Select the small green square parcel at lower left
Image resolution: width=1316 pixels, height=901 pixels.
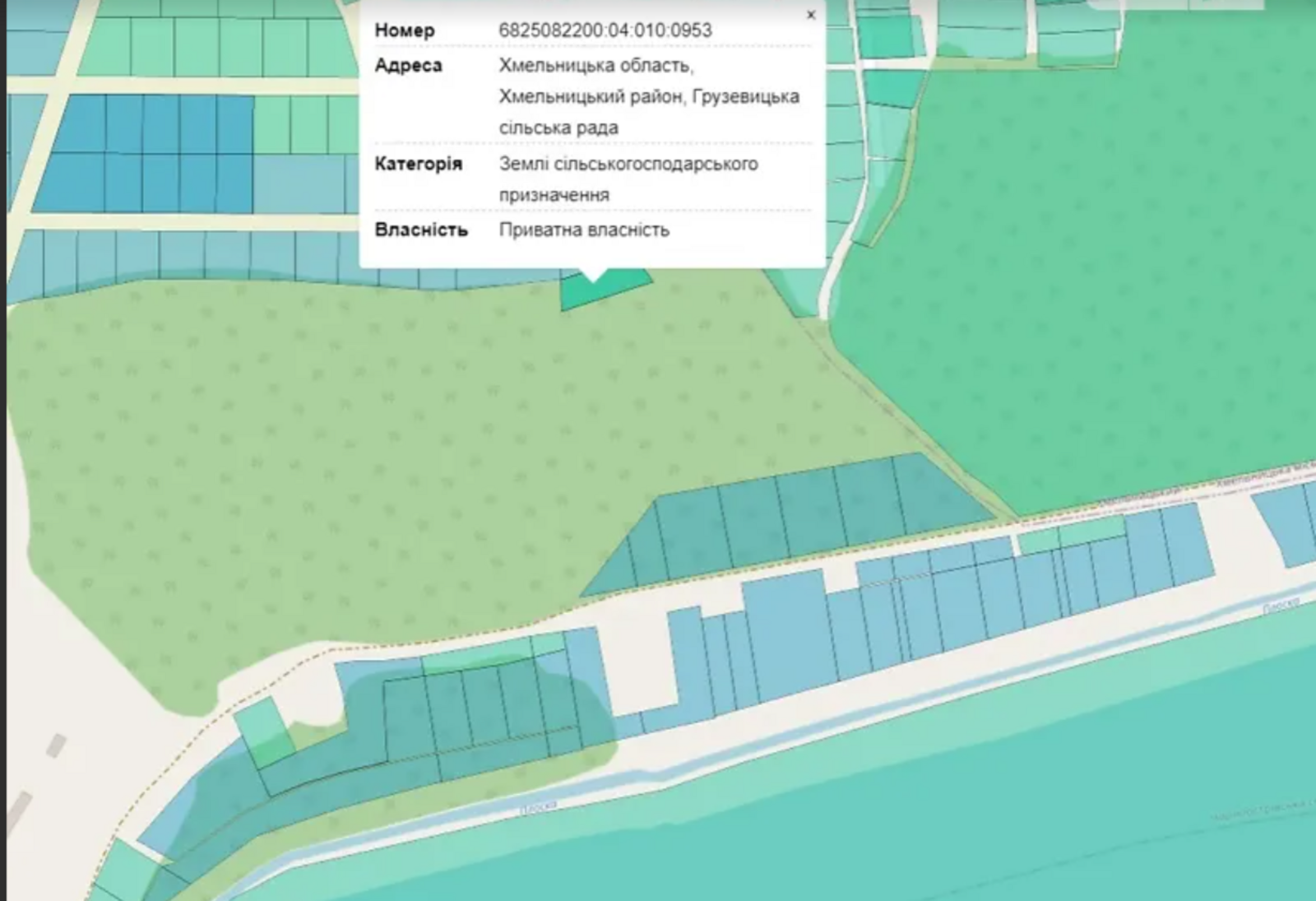(263, 728)
